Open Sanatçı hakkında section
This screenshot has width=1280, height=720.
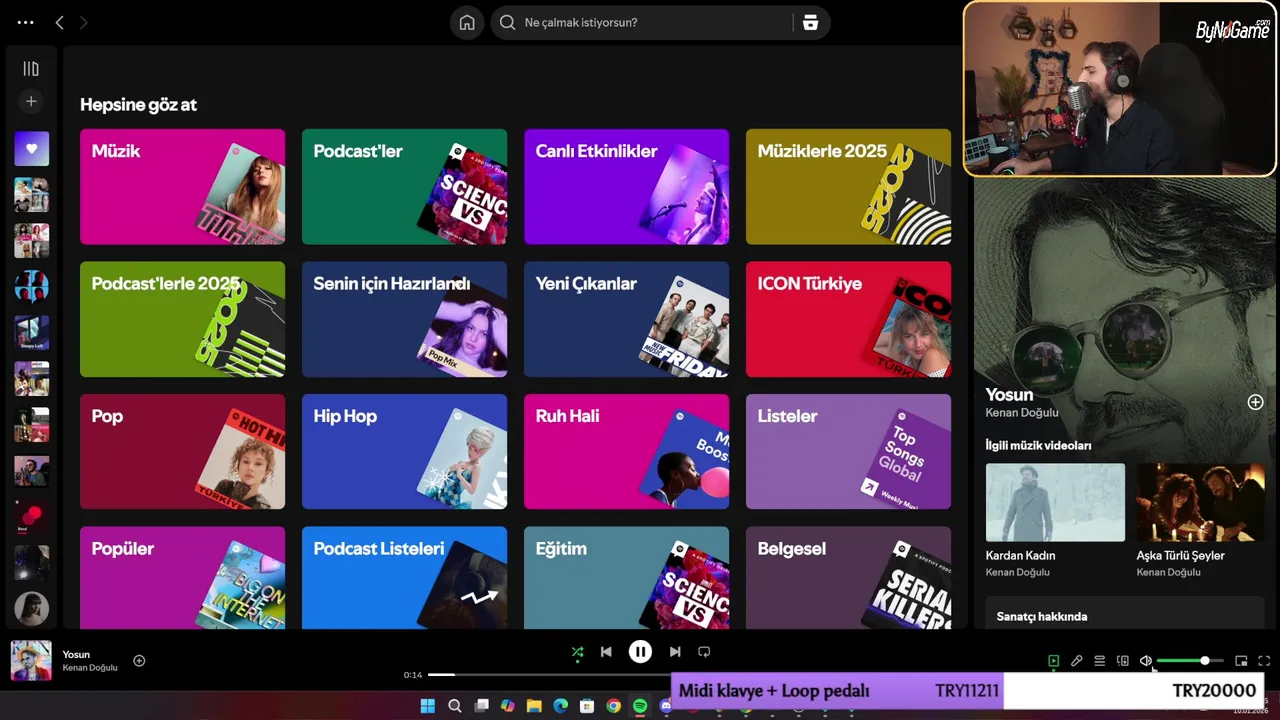[x=1124, y=614]
